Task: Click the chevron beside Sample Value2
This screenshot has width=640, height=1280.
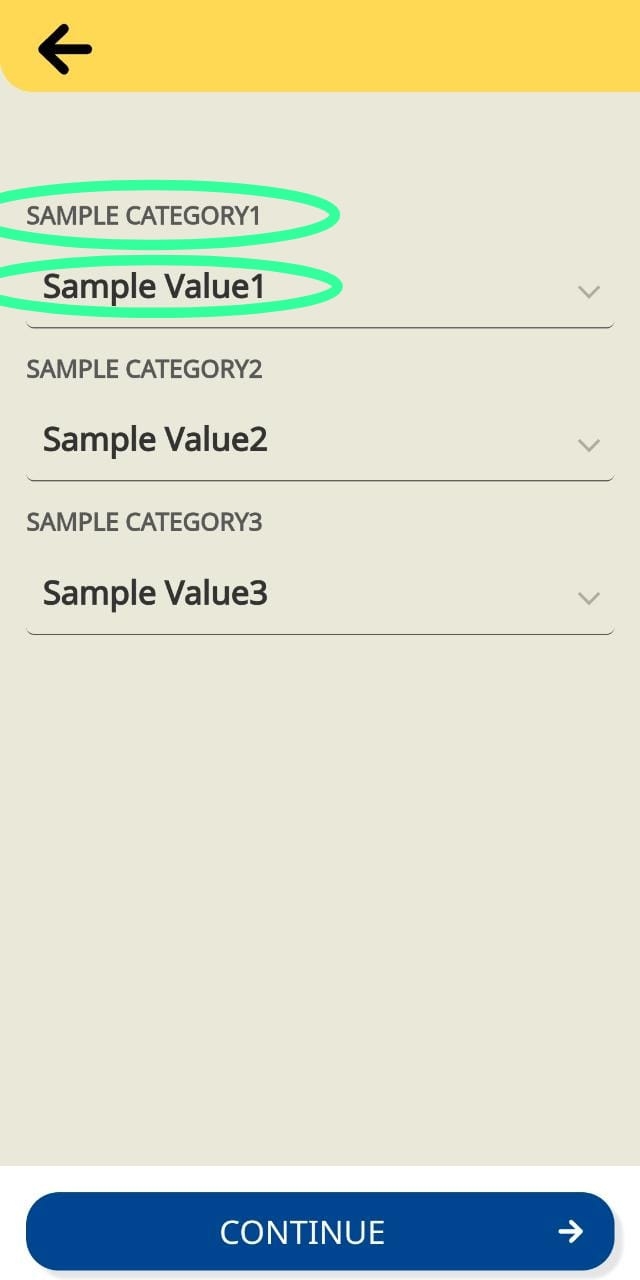Action: [589, 445]
